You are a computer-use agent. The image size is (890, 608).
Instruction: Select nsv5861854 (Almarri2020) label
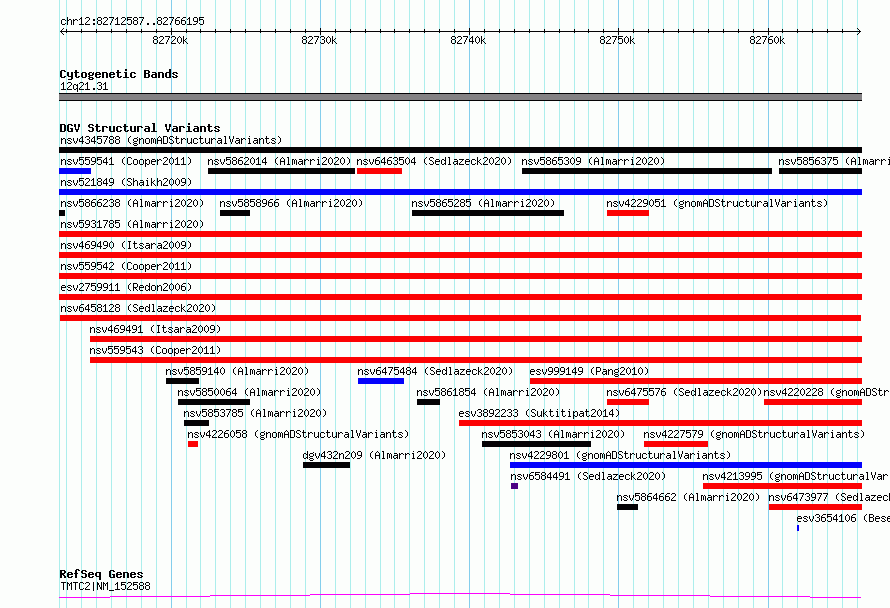(488, 392)
